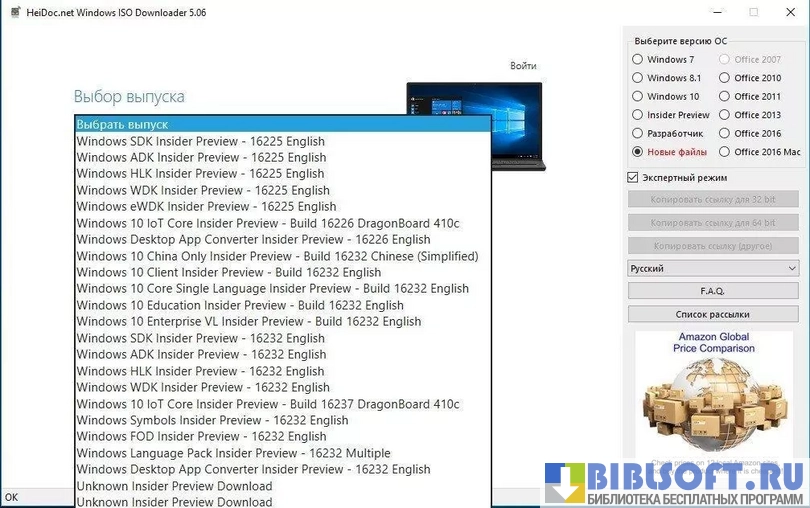Click the F.A.Q. button
Screen dimensions: 810x508
(713, 290)
